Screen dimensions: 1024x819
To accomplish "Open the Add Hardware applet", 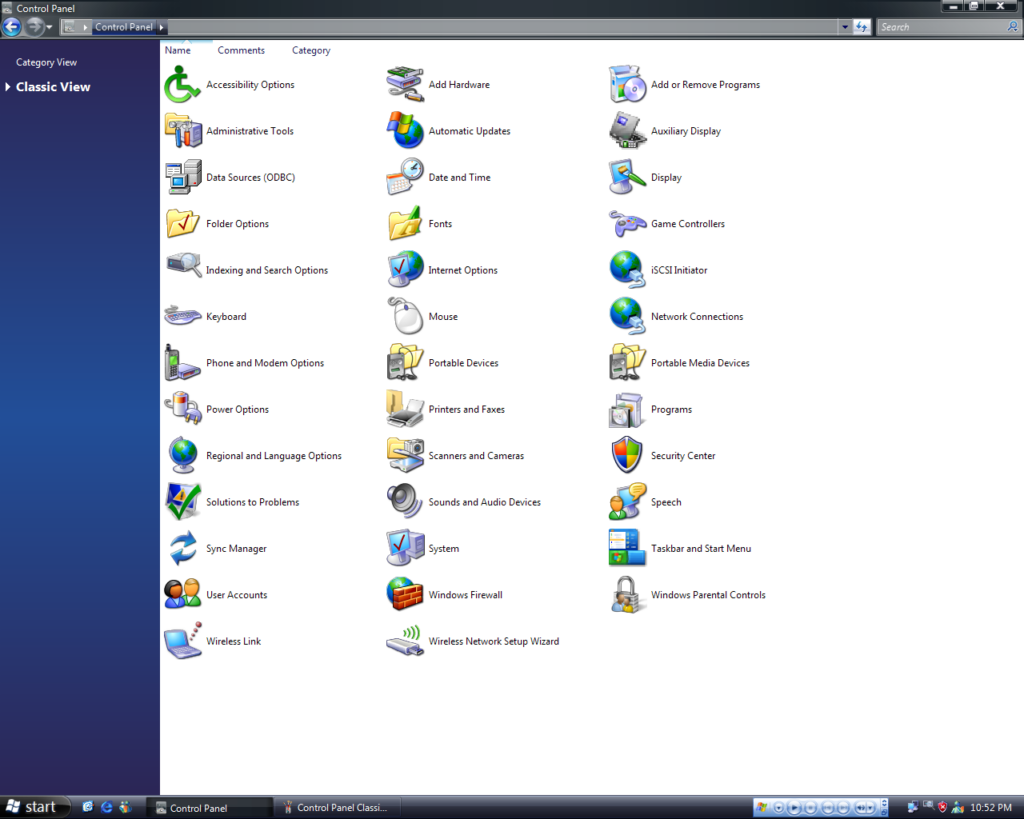I will click(x=438, y=84).
